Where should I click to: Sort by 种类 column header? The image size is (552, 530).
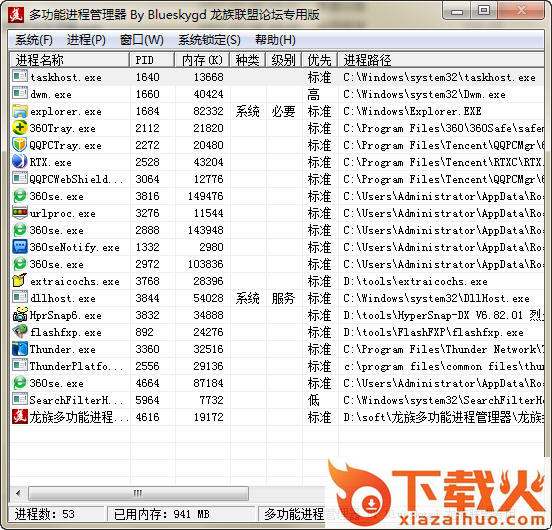click(x=247, y=60)
